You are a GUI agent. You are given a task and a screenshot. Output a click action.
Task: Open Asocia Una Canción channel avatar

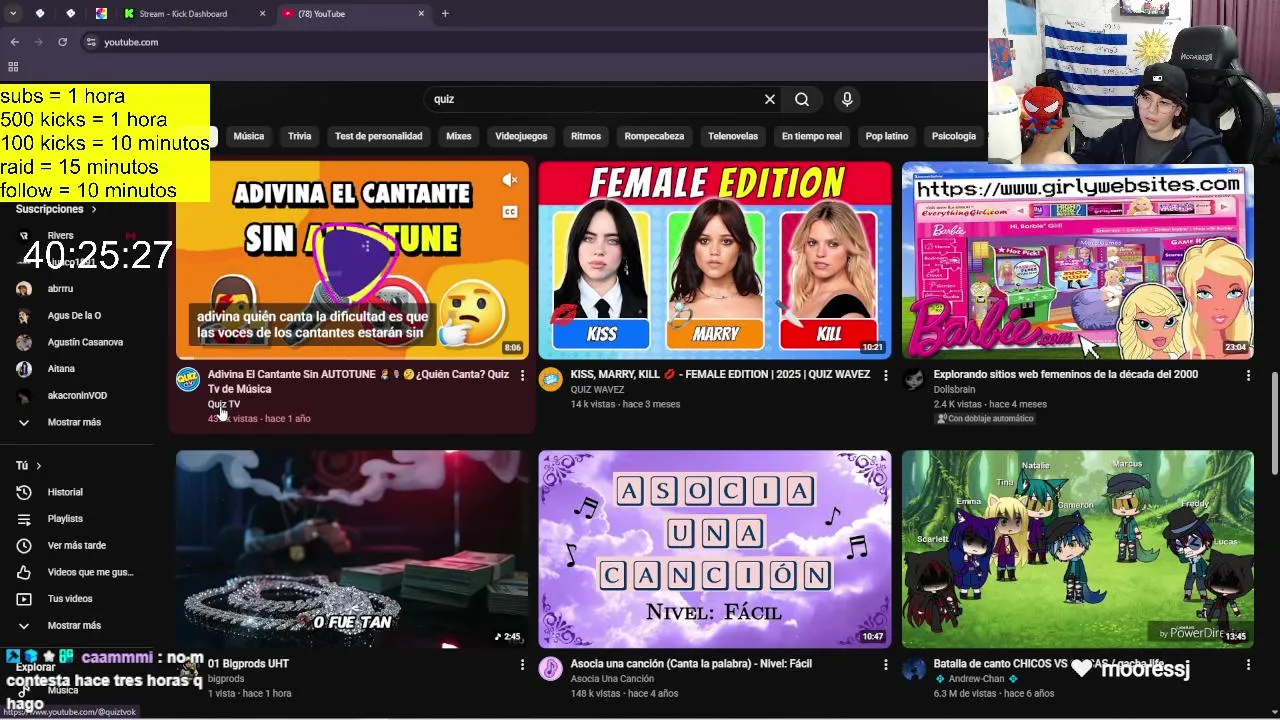pyautogui.click(x=551, y=669)
